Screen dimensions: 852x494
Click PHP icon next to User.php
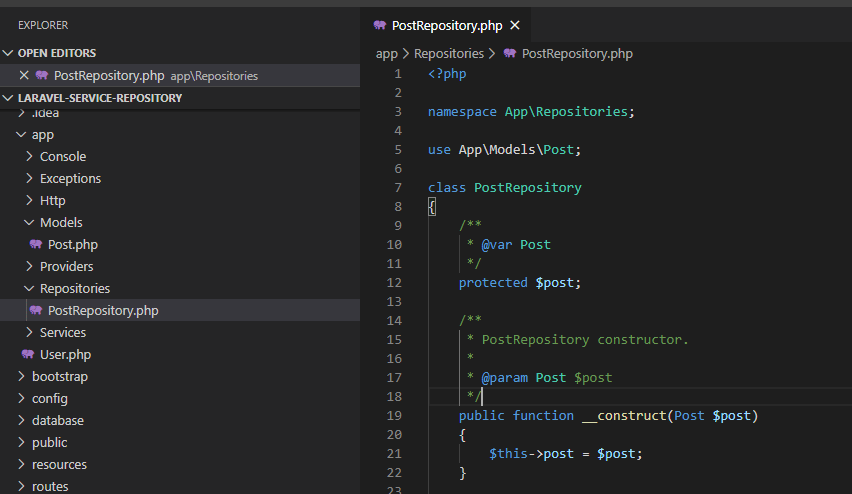[28, 354]
